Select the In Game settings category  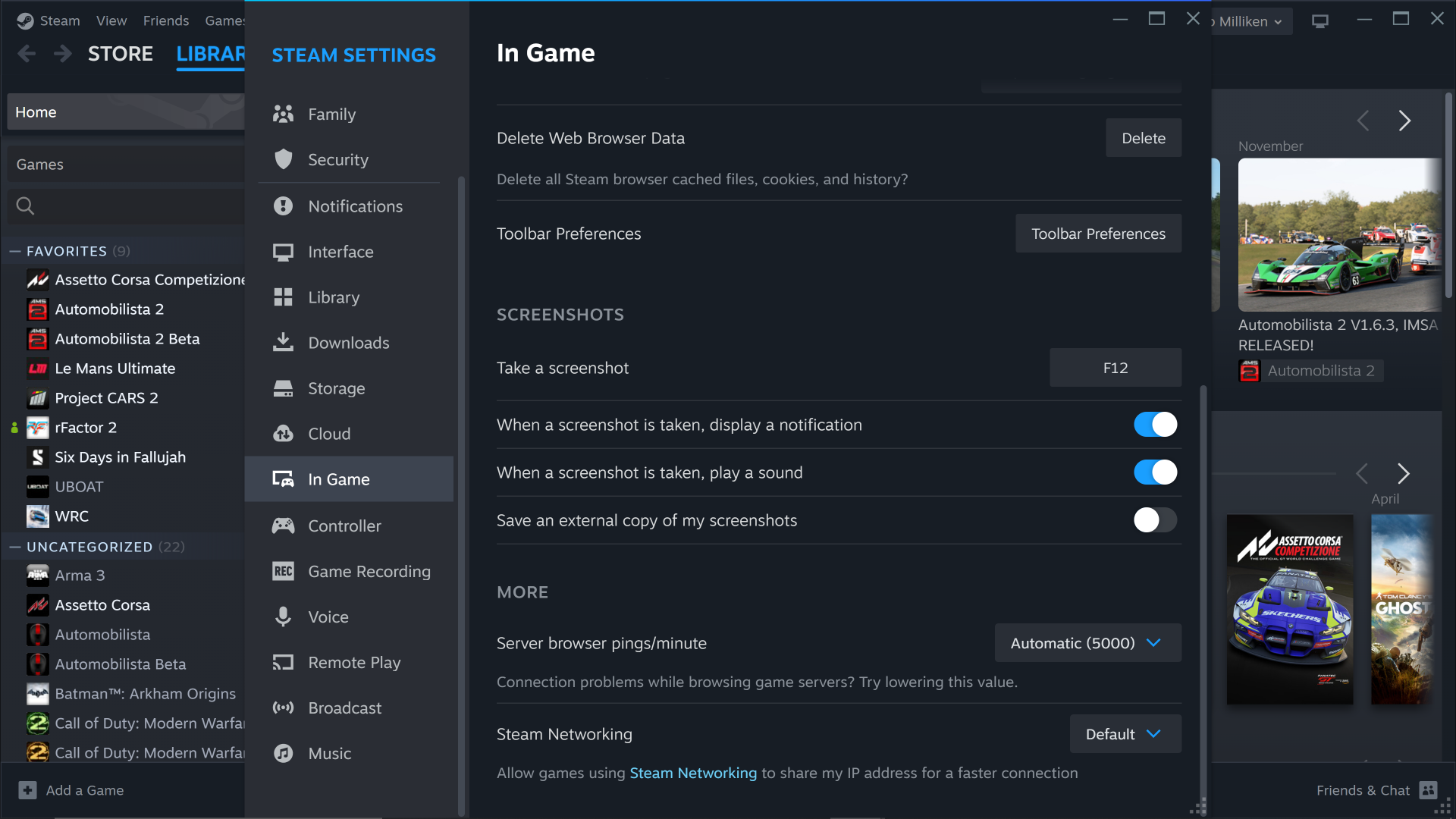pyautogui.click(x=349, y=479)
